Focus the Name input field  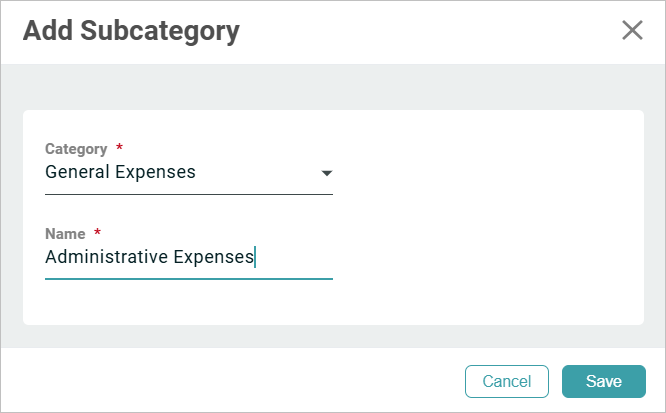[188, 257]
